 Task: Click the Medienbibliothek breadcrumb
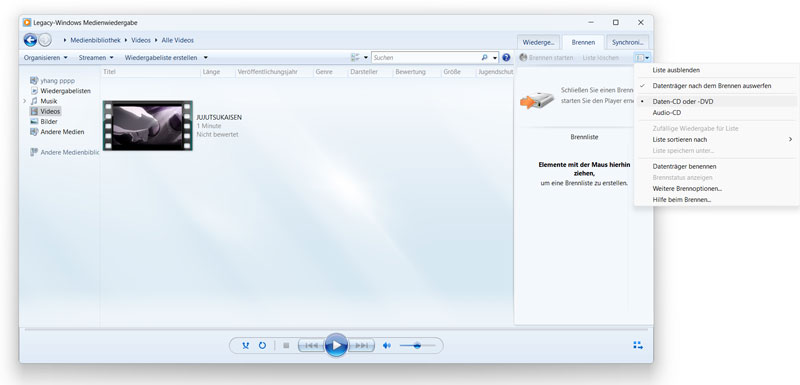click(95, 40)
